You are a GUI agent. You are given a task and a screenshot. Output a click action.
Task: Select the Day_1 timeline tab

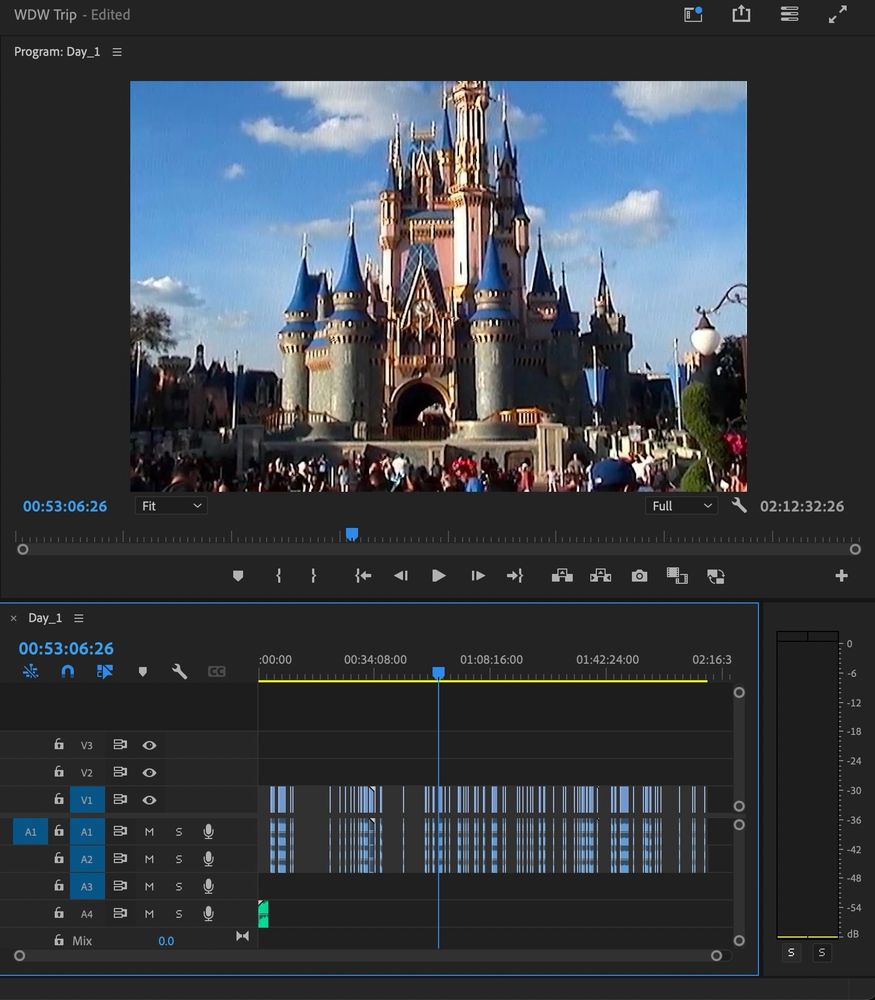click(x=45, y=618)
